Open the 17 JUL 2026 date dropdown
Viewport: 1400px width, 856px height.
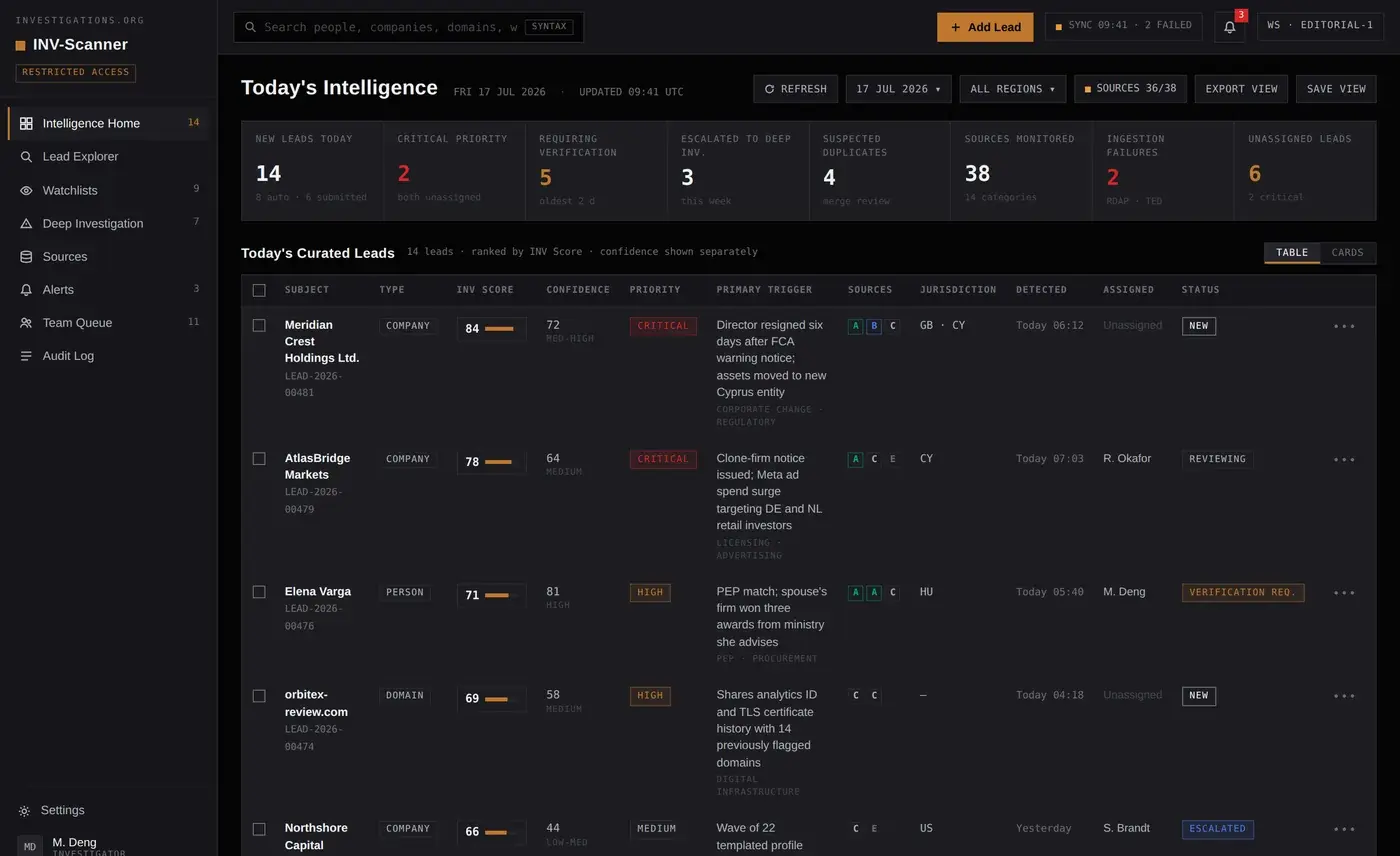point(898,89)
